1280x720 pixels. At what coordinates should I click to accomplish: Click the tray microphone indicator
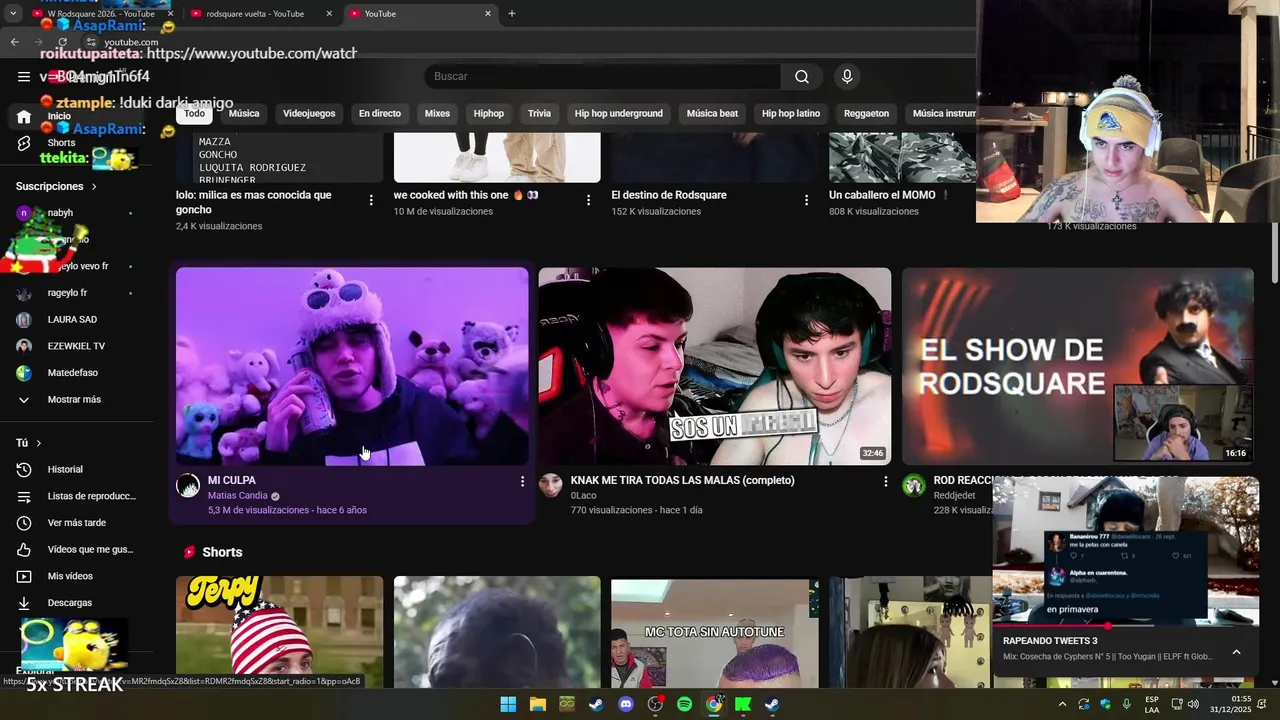tap(1127, 704)
